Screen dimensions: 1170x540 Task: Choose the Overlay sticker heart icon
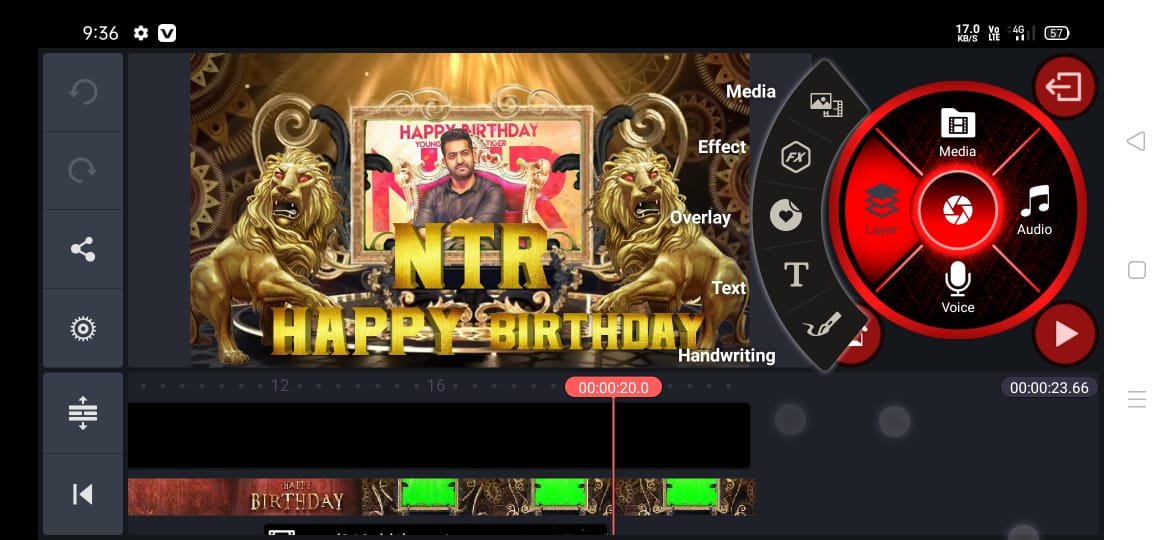pyautogui.click(x=786, y=216)
